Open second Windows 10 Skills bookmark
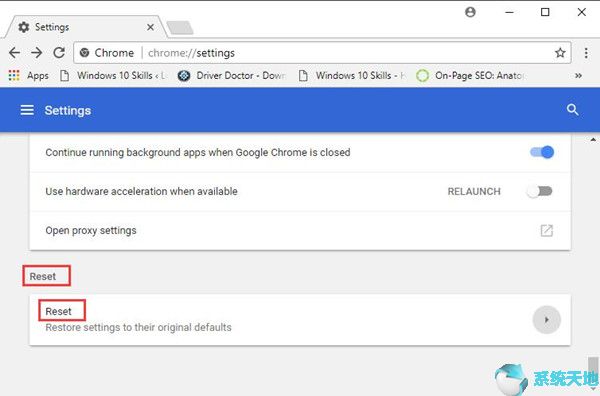 [352, 75]
